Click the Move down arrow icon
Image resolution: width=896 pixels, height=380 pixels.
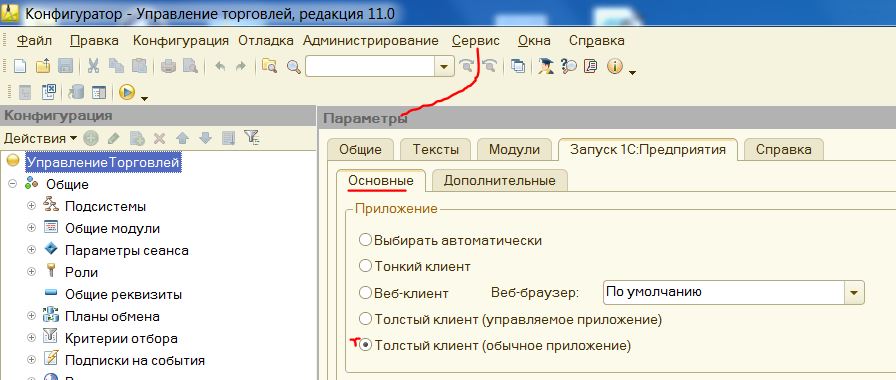coord(205,138)
